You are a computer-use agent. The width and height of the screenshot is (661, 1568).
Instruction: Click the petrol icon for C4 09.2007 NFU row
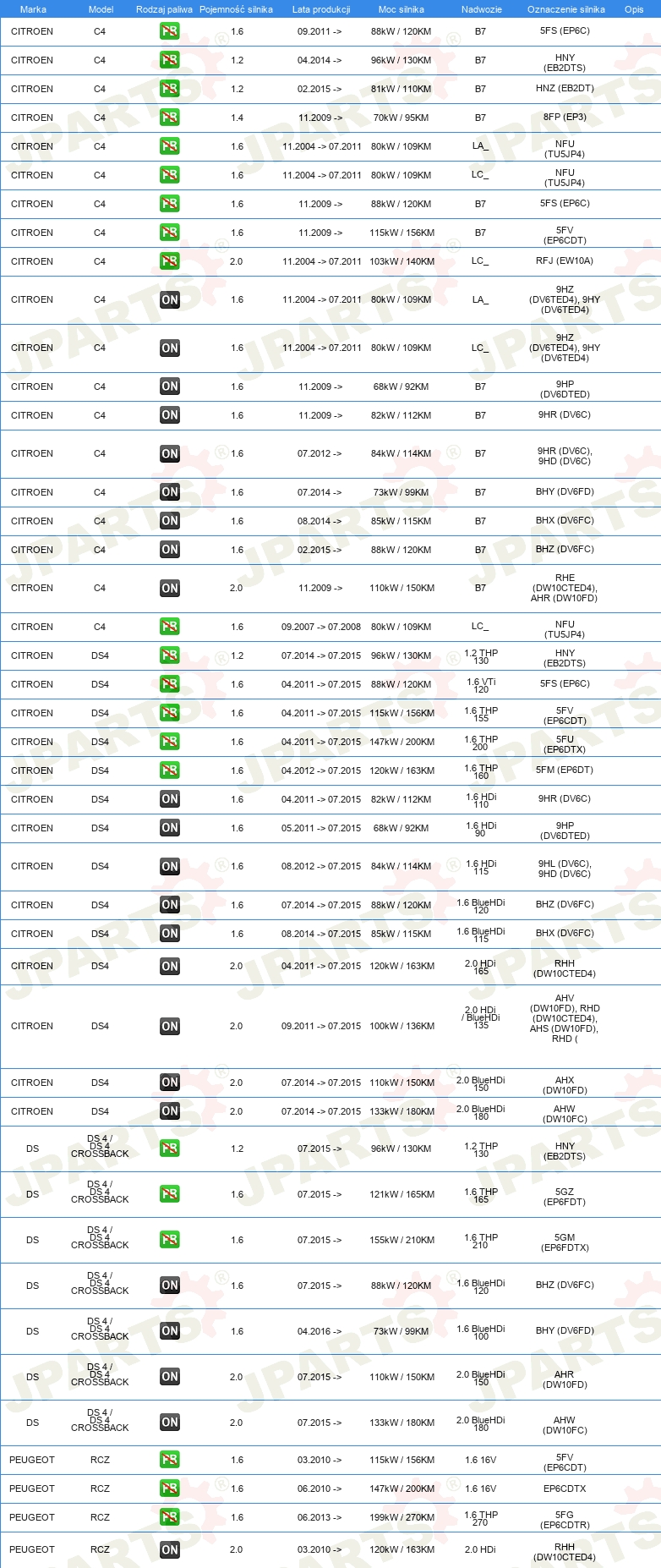(x=170, y=627)
